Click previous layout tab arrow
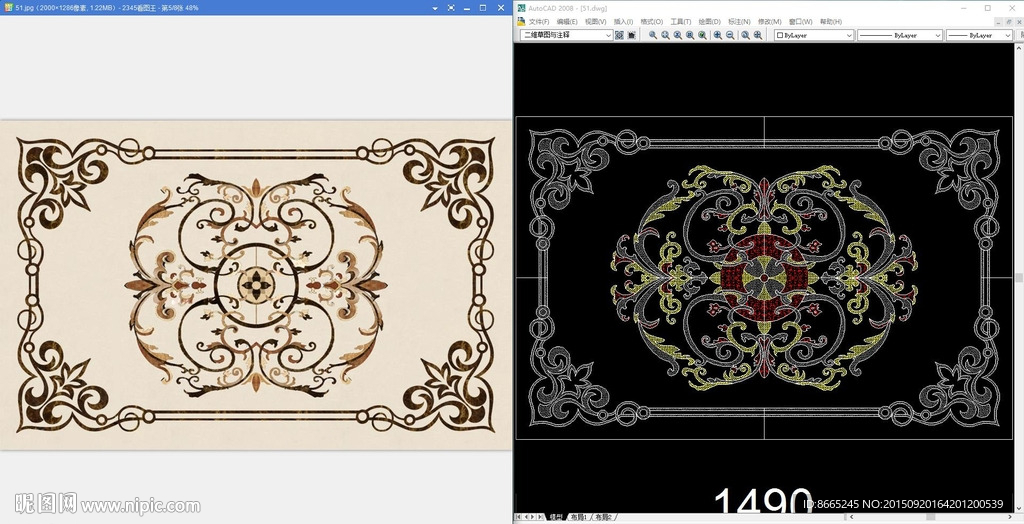Image resolution: width=1024 pixels, height=524 pixels. 526,517
